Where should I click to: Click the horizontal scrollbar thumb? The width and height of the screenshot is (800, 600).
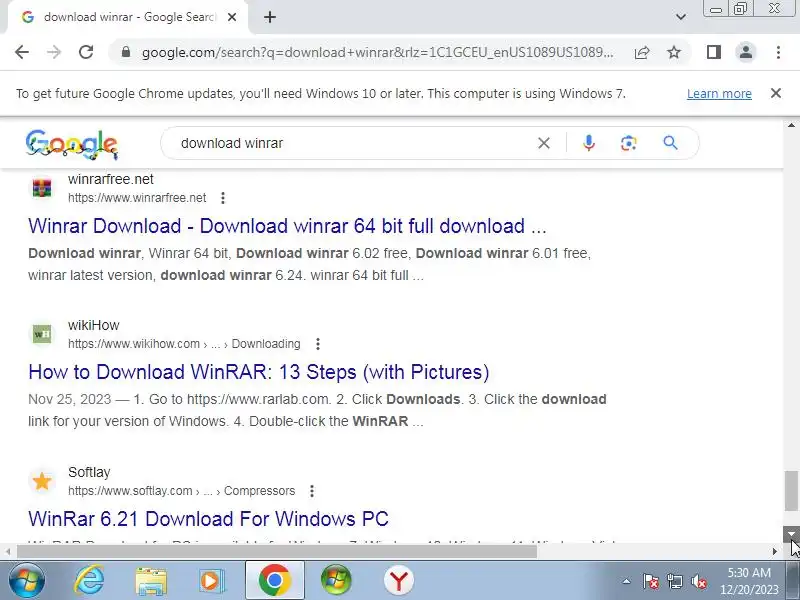pyautogui.click(x=277, y=552)
